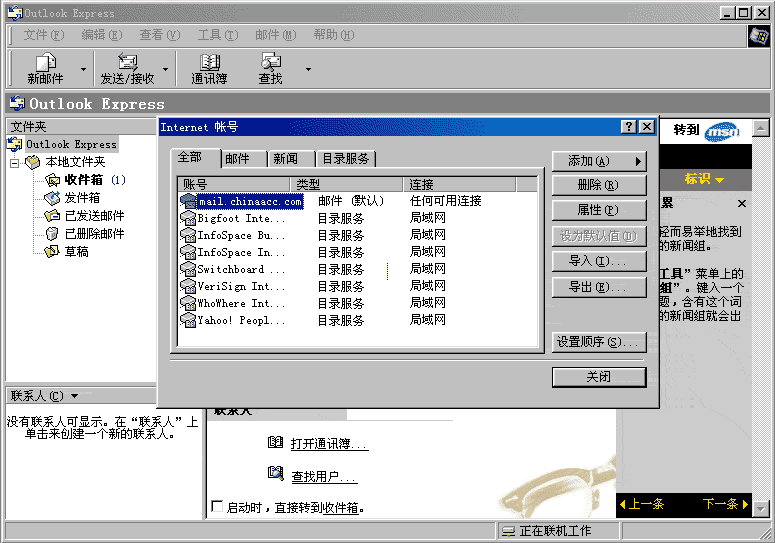This screenshot has height=543, width=775.
Task: Open dropdown arrow next to New Mail
Action: 83,69
